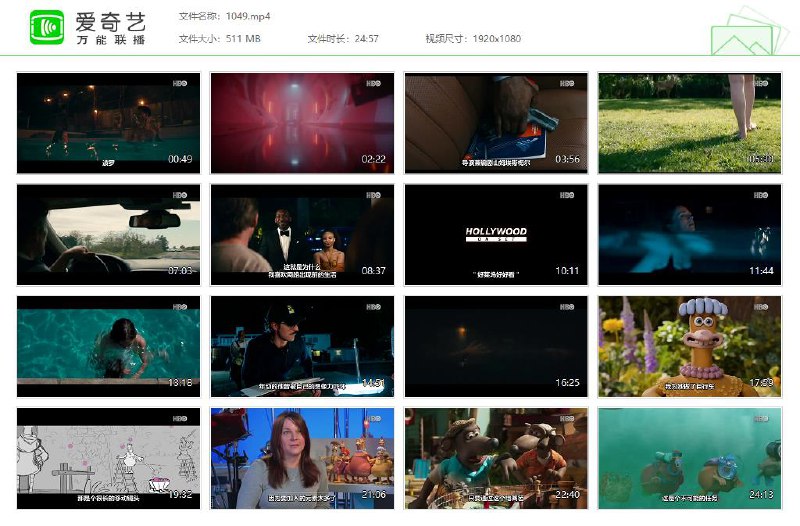Open the animated rats thumbnail at 22:40

point(496,458)
